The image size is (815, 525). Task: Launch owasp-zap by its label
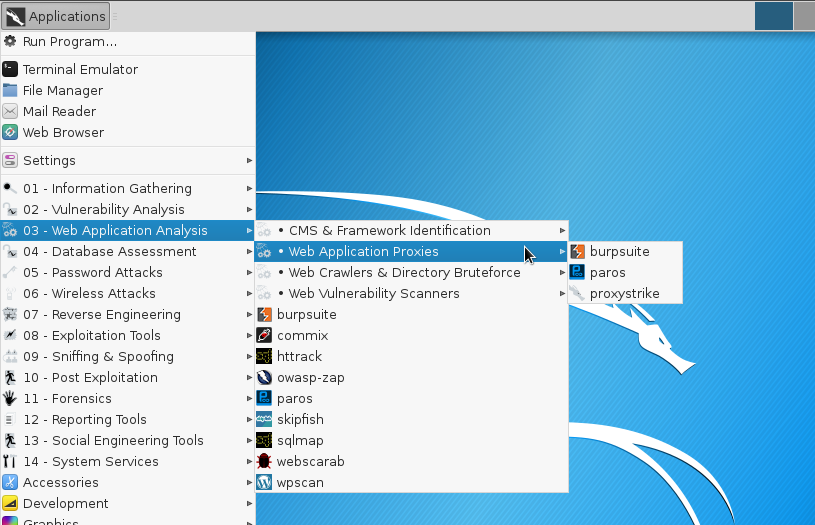pos(311,378)
